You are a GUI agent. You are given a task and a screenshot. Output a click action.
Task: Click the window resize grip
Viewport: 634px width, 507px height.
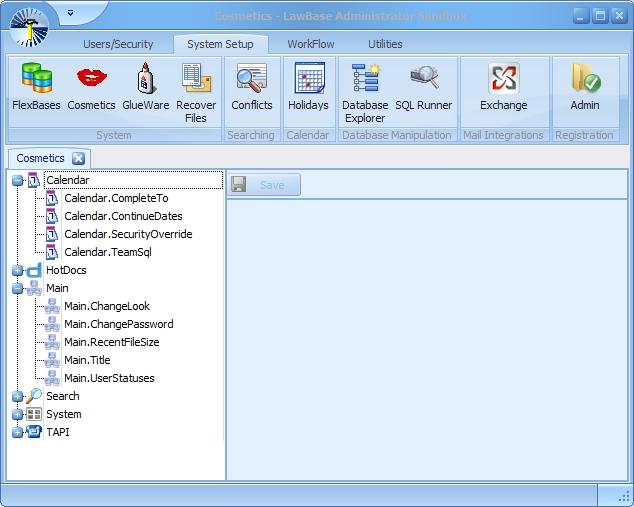[623, 496]
